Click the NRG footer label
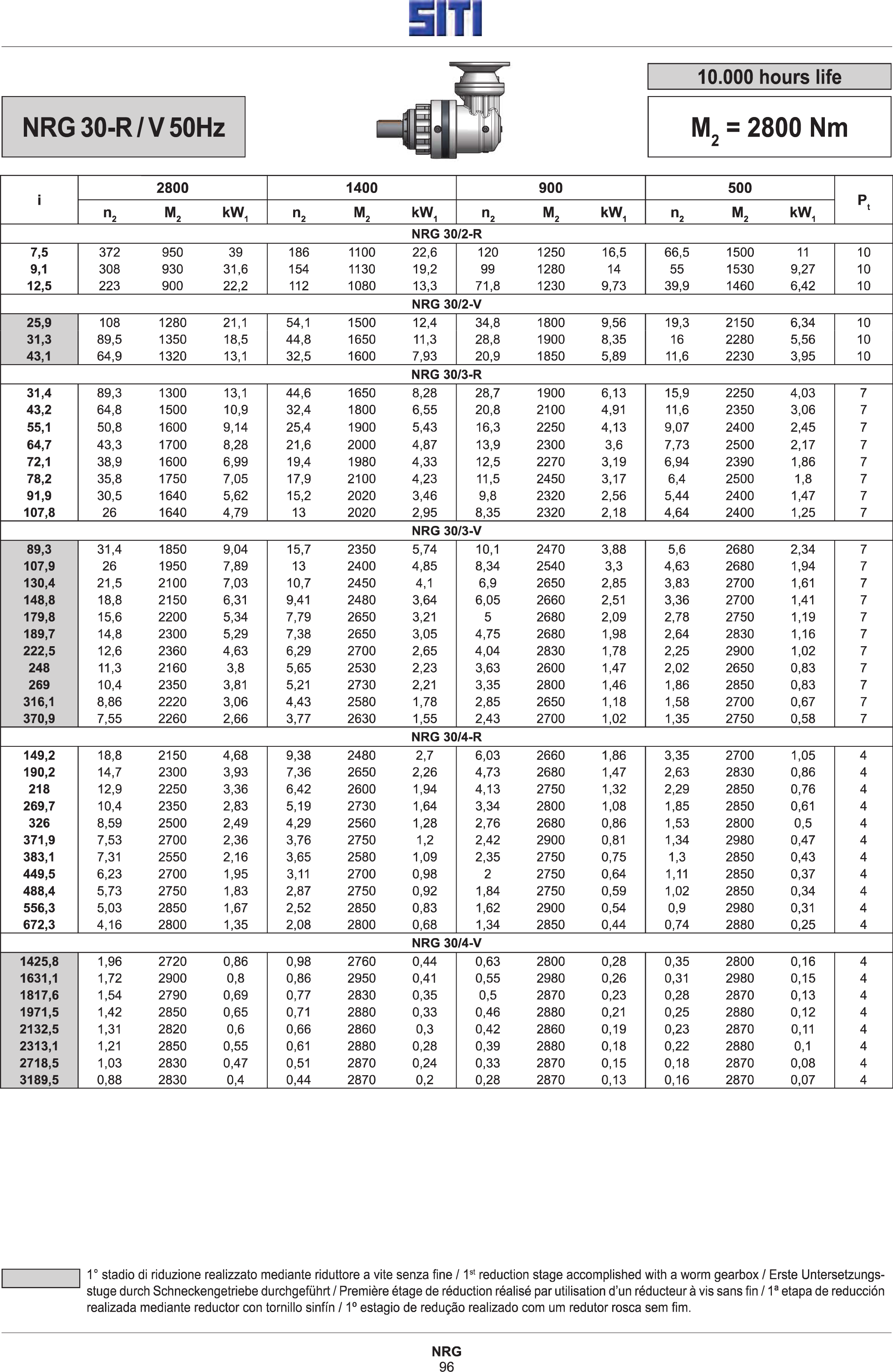This screenshot has height=1372, width=893. 446,1351
